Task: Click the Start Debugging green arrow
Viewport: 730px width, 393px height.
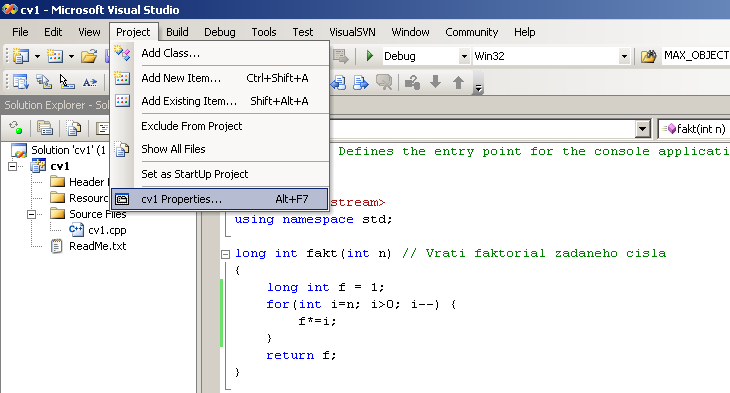Action: coord(370,56)
